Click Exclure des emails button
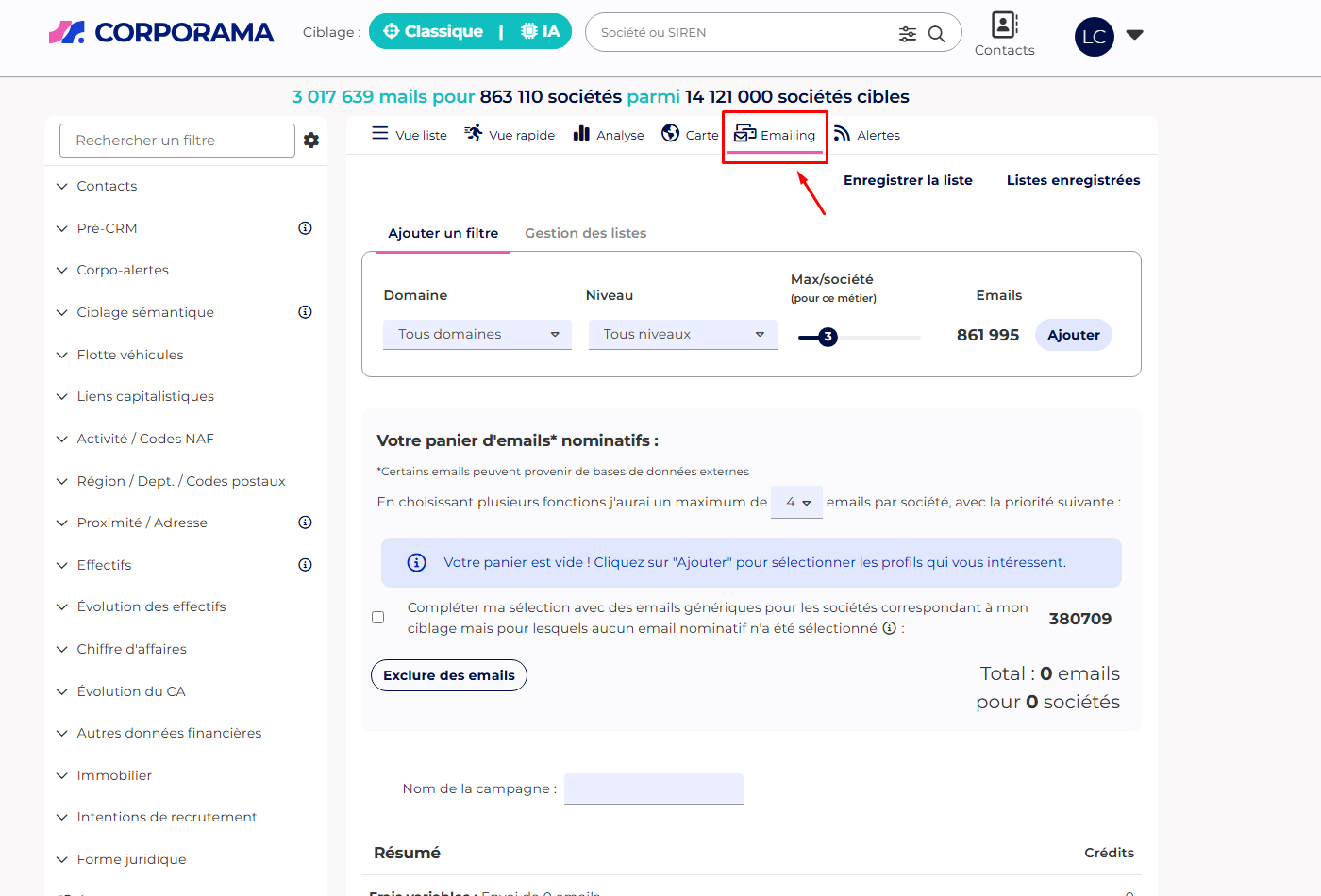 pyautogui.click(x=449, y=675)
